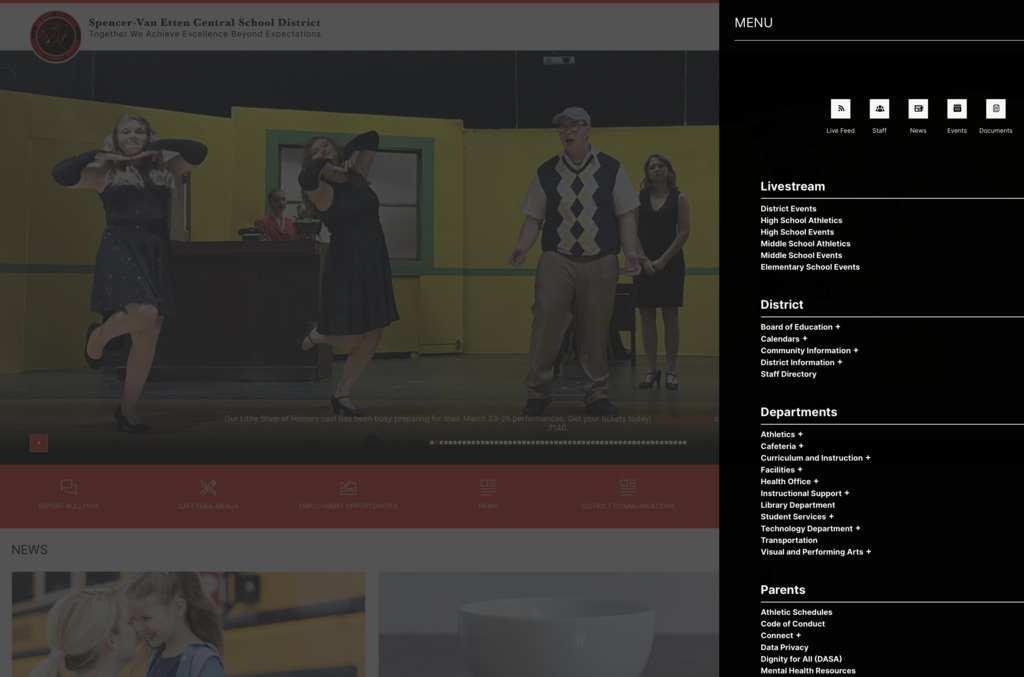Open news thumbnail with mother and child

pyautogui.click(x=188, y=624)
